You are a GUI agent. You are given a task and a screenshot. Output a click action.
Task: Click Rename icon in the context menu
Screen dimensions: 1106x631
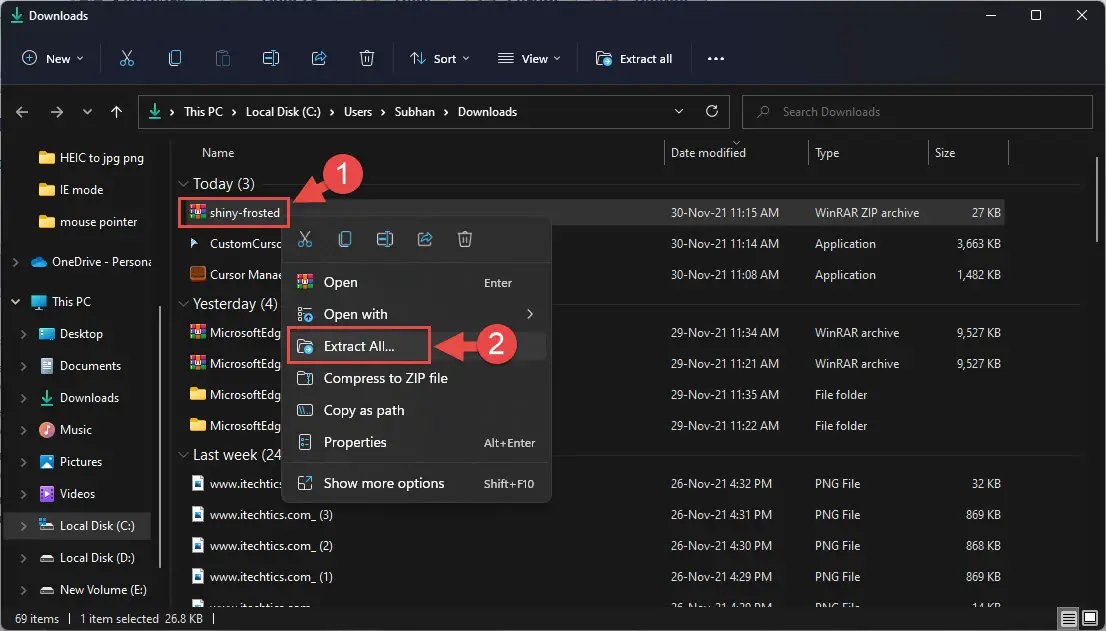(x=385, y=240)
